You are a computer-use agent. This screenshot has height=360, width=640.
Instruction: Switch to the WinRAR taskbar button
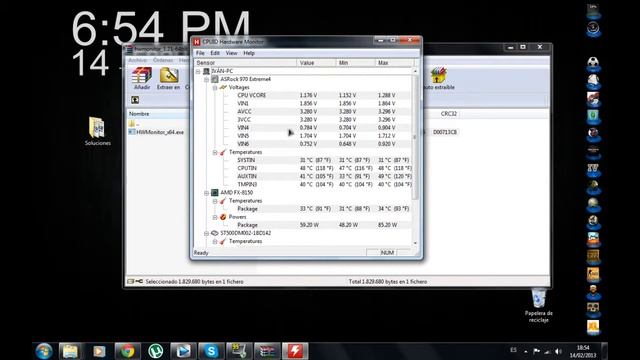point(267,351)
